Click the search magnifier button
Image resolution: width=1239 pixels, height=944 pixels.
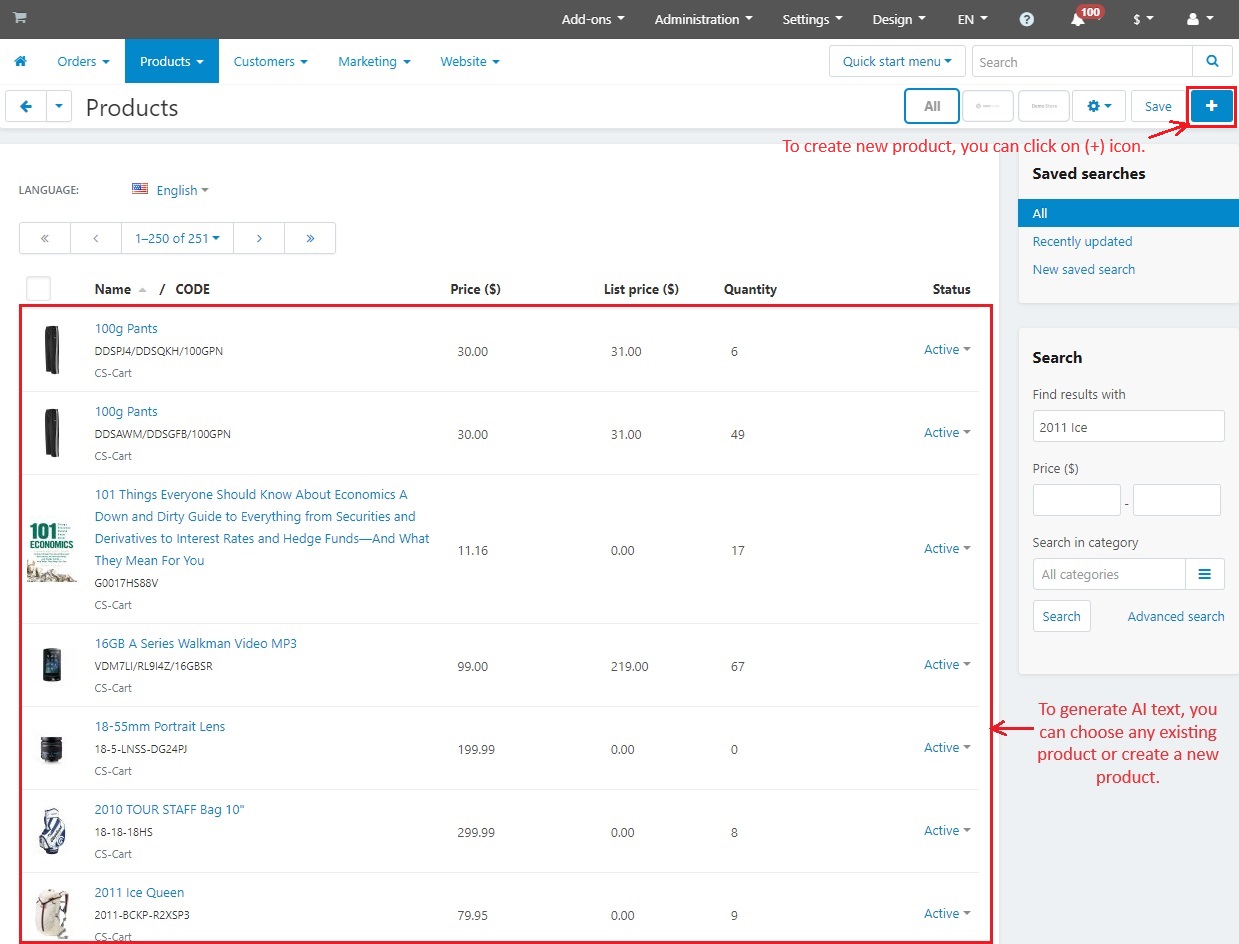coord(1212,62)
